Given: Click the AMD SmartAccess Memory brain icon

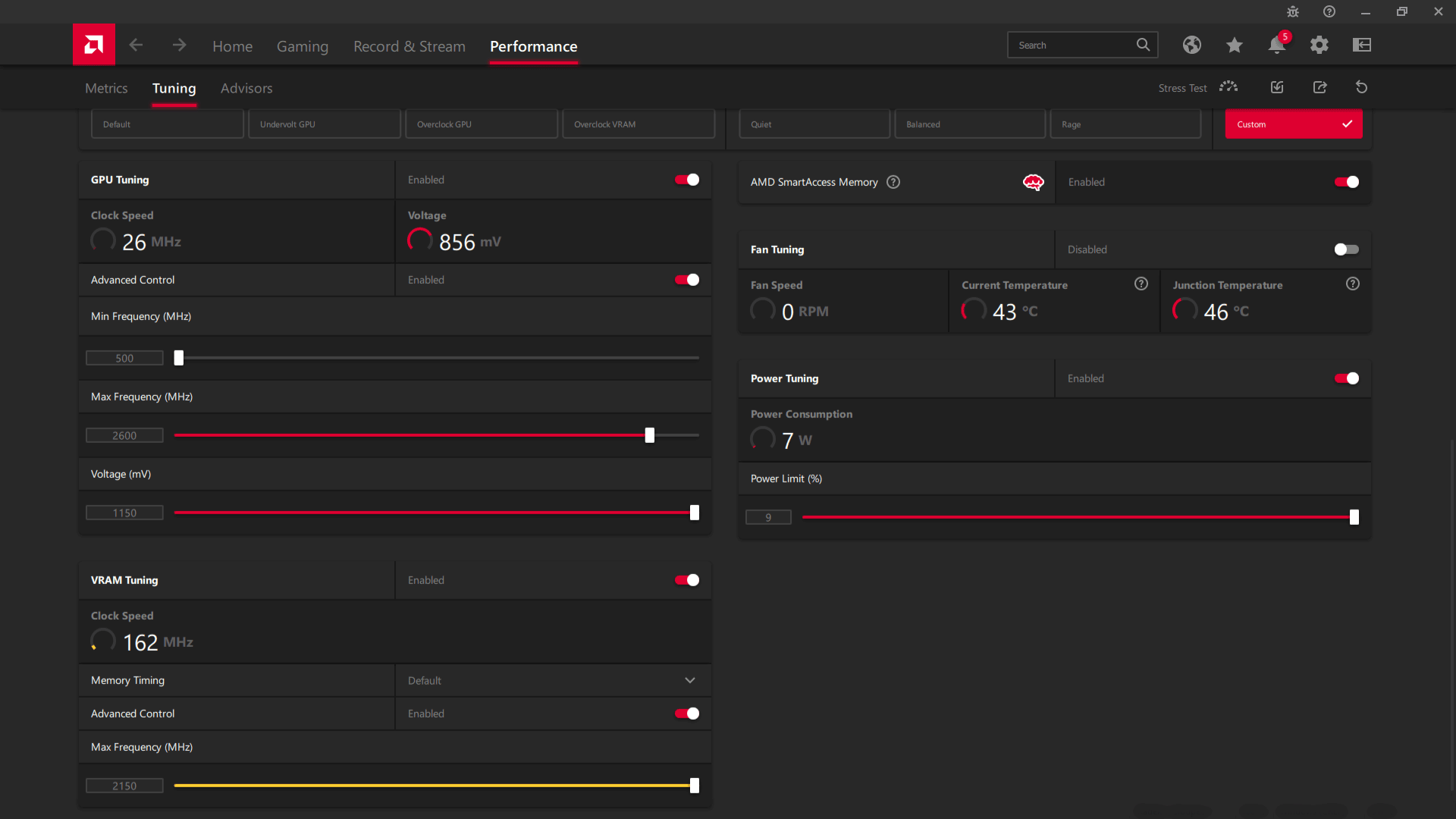Looking at the screenshot, I should (x=1033, y=182).
